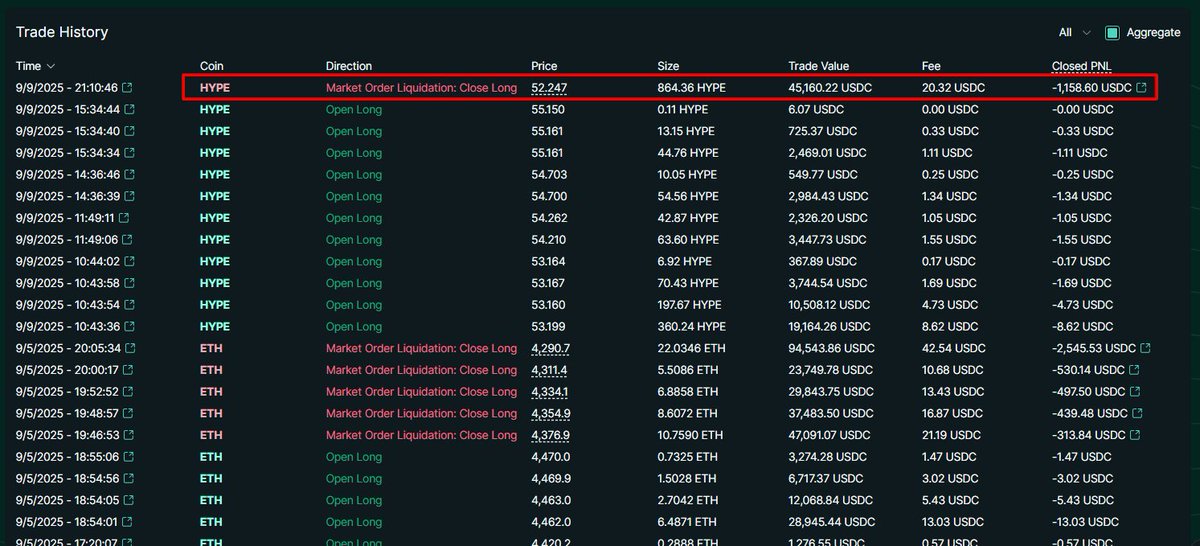Image resolution: width=1200 pixels, height=546 pixels.
Task: Click liquidation price 52.247
Action: [549, 88]
